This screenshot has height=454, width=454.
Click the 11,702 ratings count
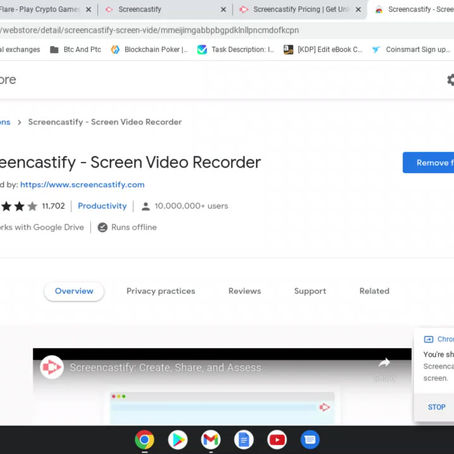[53, 206]
